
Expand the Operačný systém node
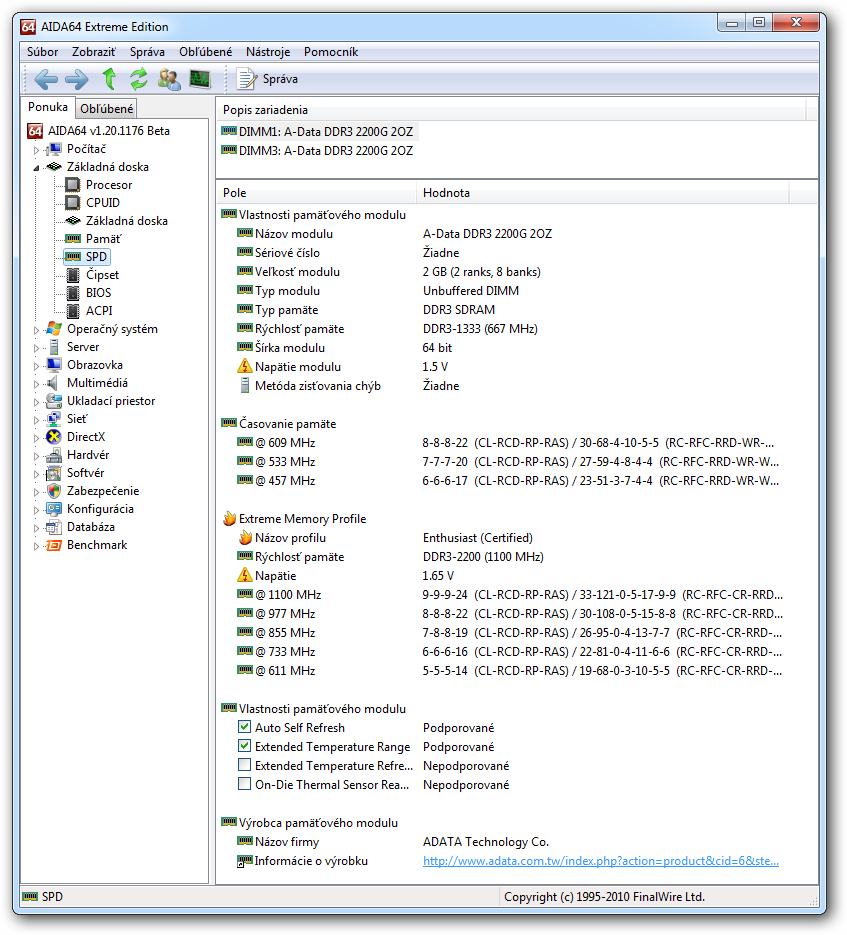(x=36, y=330)
